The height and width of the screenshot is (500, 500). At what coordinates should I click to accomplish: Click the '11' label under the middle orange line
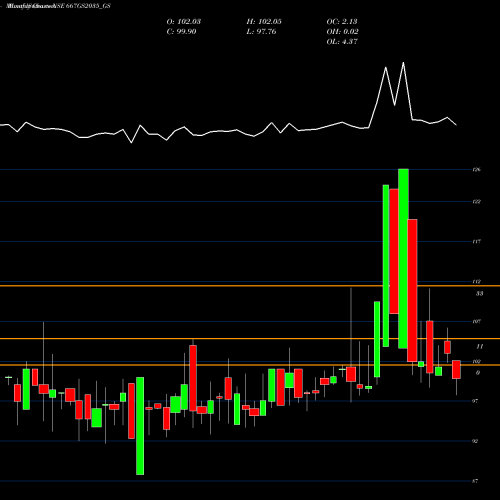tap(479, 347)
